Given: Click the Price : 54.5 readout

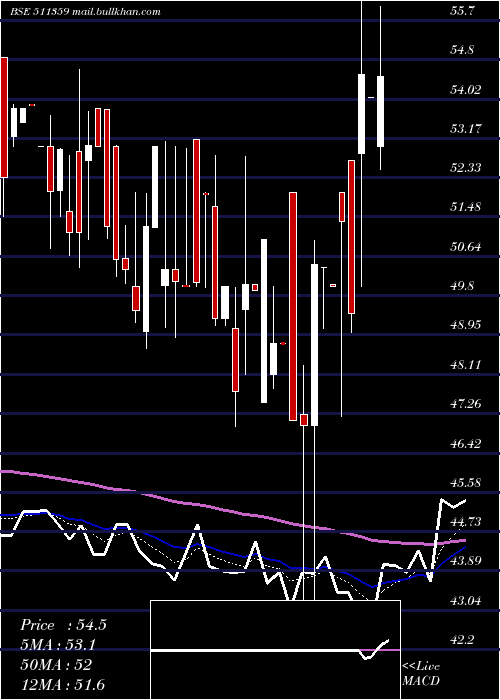Looking at the screenshot, I should tap(63, 625).
